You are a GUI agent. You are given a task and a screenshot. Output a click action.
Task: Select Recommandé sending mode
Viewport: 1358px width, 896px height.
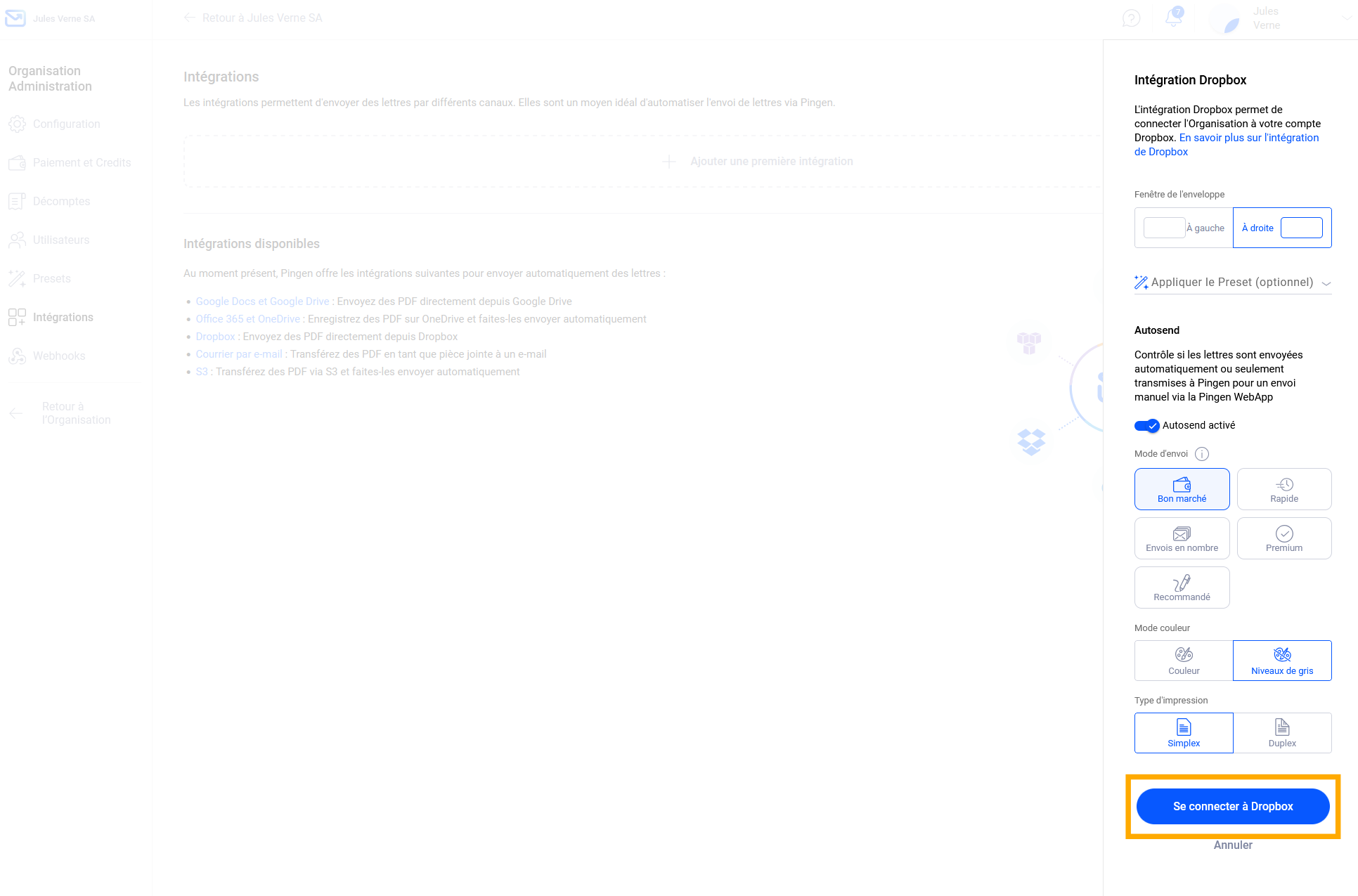(1182, 587)
